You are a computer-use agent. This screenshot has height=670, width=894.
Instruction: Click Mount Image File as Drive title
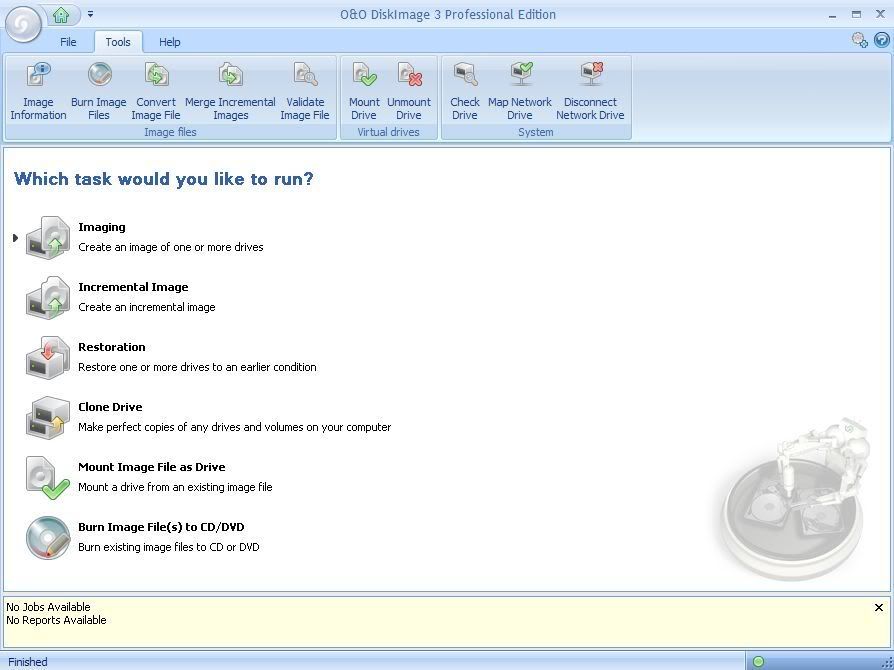(152, 466)
